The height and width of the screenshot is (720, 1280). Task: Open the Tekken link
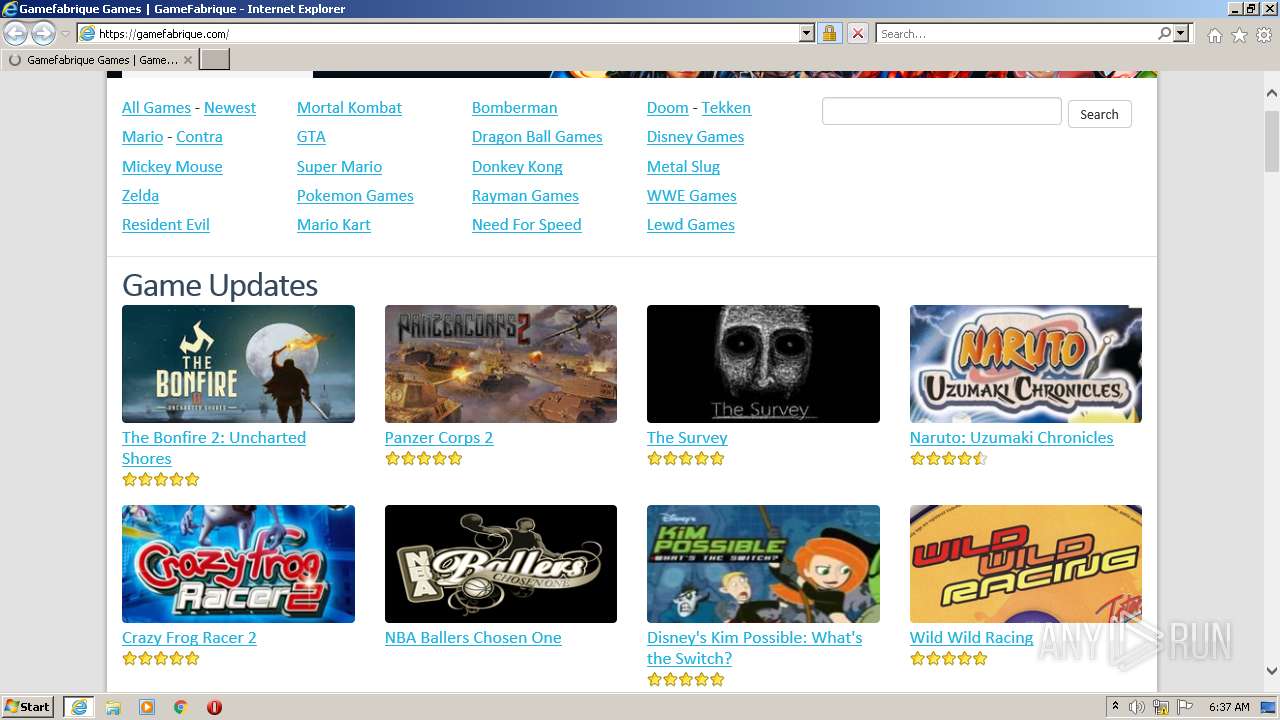click(x=726, y=108)
